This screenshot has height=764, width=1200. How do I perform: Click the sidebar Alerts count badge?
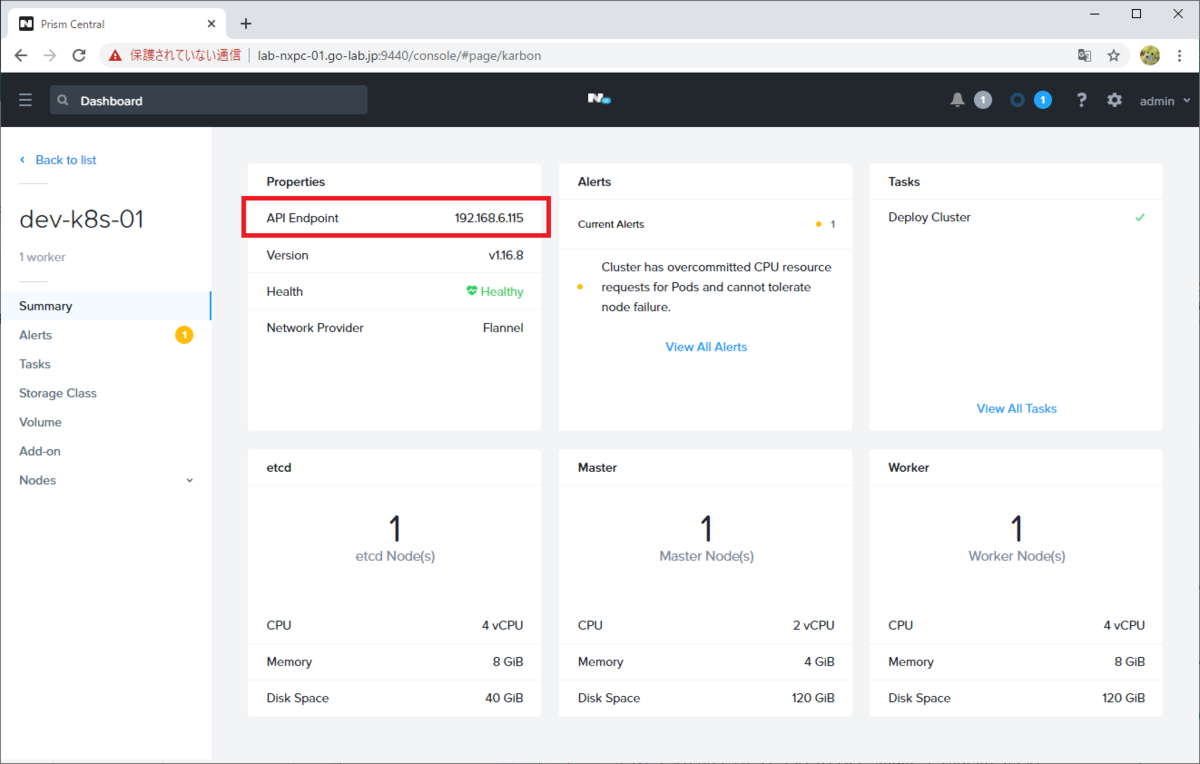pos(184,335)
